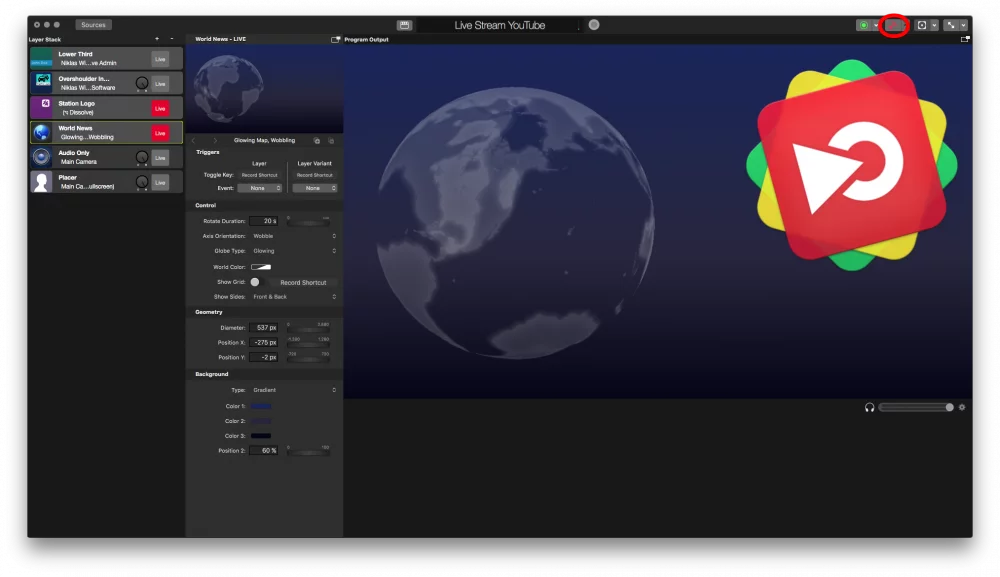Screen dimensions: 1000x577
Task: Click the snapshot output button in toolbar
Action: click(x=922, y=25)
